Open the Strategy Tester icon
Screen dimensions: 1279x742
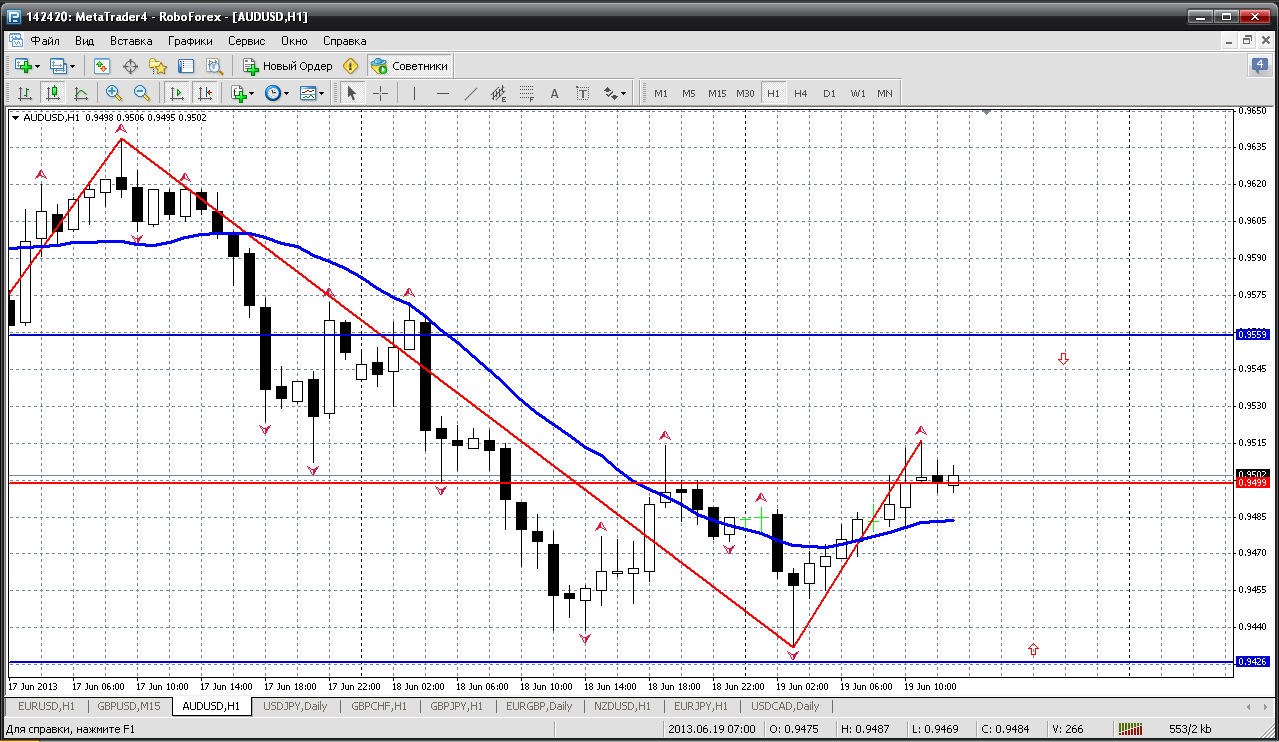214,66
